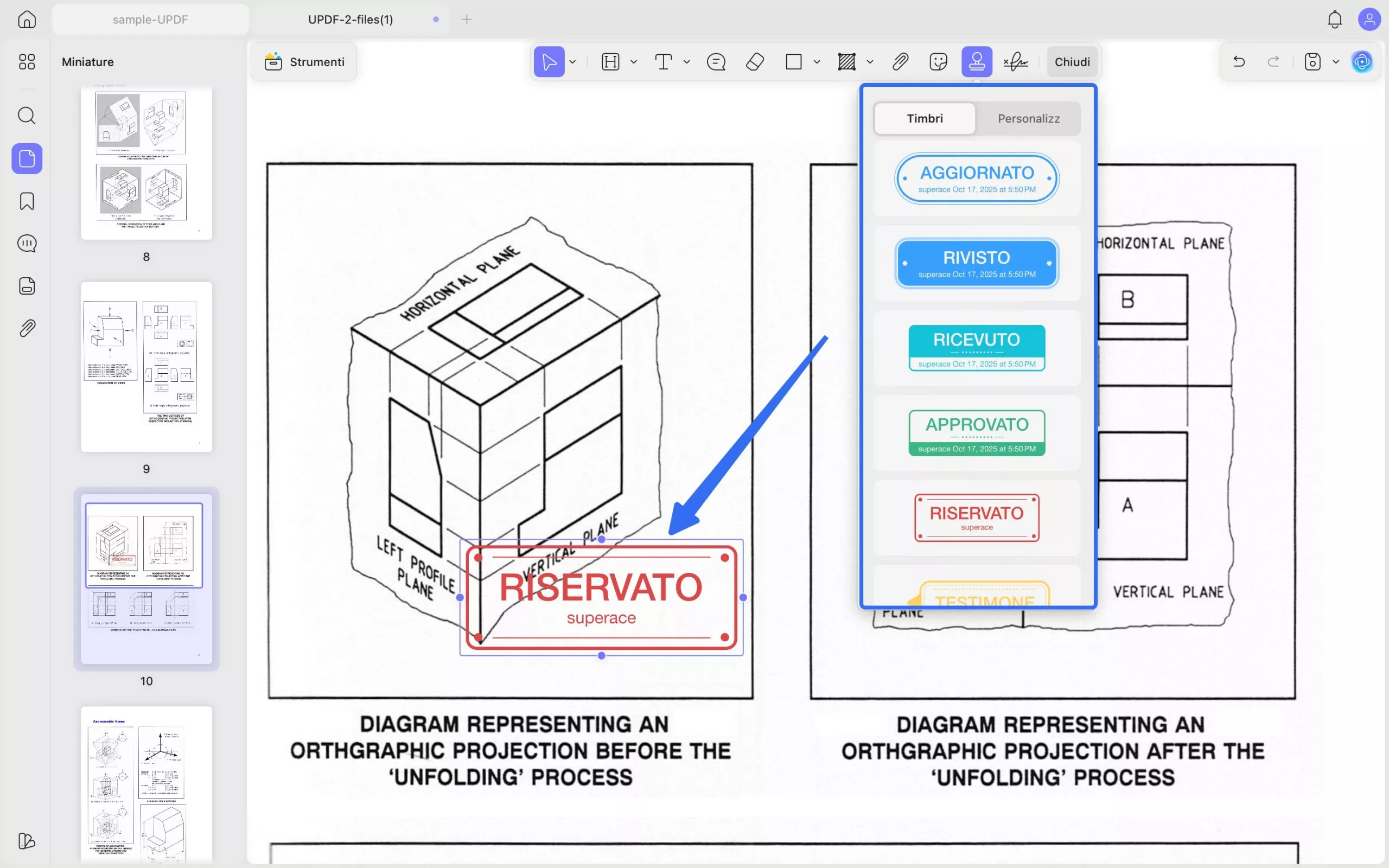Open search in left sidebar

27,116
